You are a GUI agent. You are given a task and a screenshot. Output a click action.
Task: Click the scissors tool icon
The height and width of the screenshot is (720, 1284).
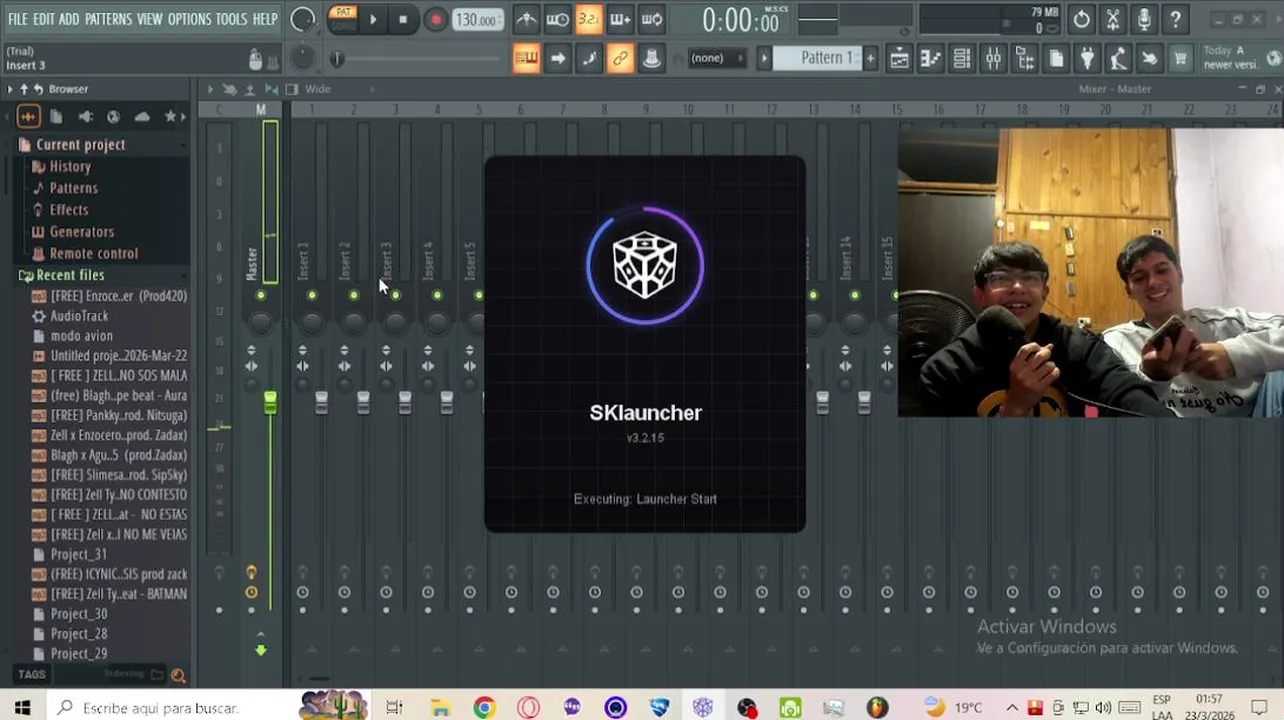pos(1112,19)
